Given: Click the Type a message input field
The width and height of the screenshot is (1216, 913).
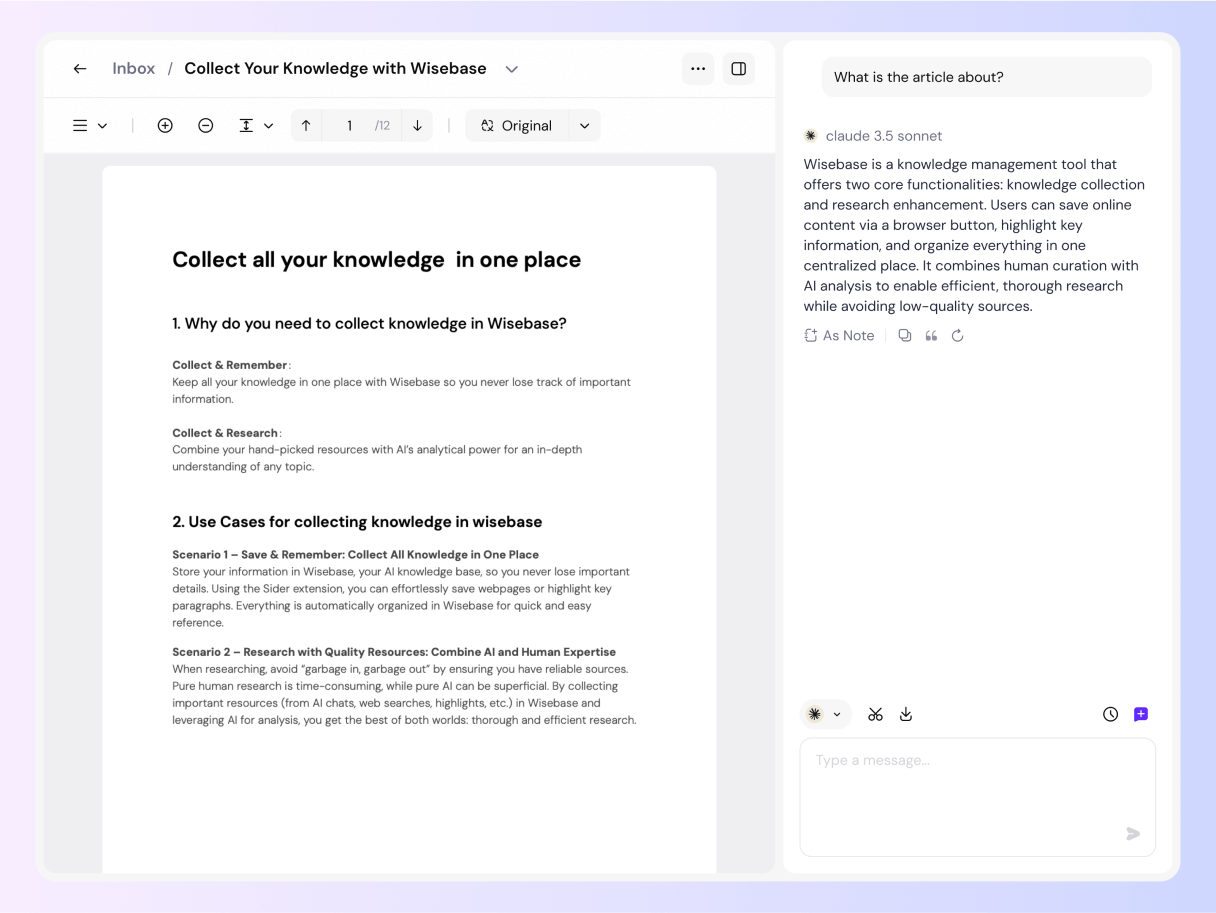Looking at the screenshot, I should pyautogui.click(x=977, y=797).
